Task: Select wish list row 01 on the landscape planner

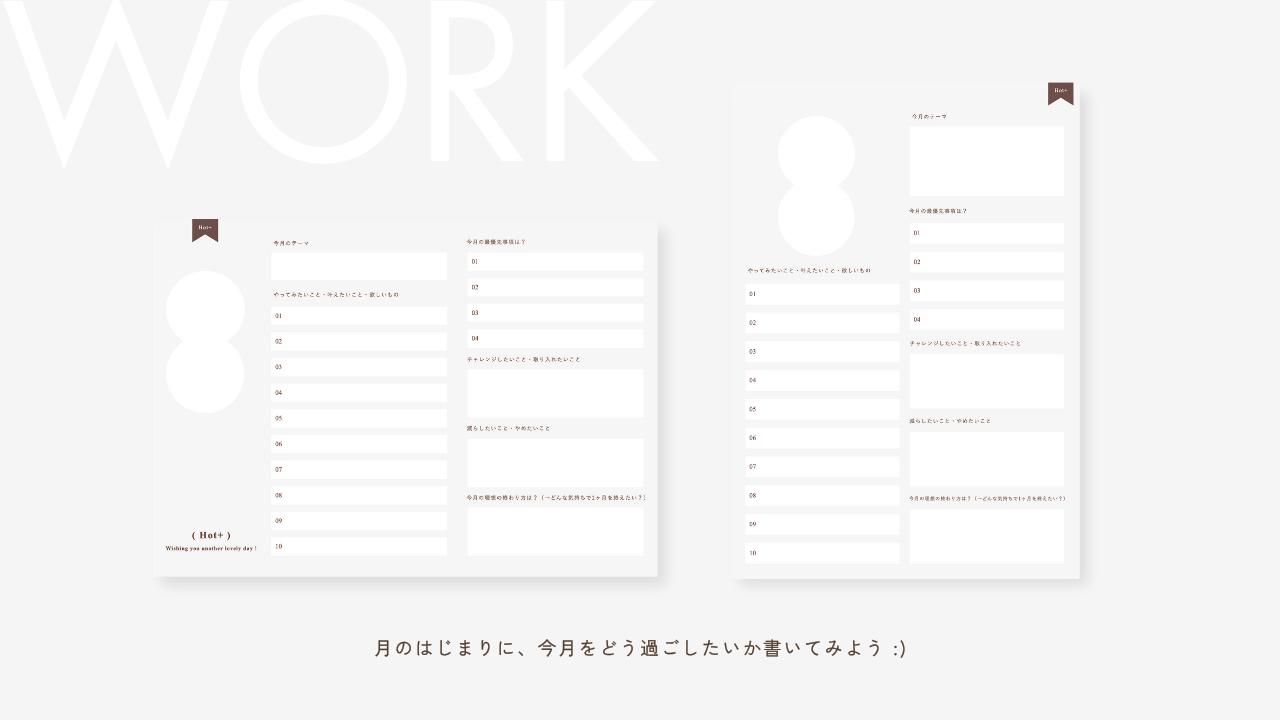Action: (359, 316)
